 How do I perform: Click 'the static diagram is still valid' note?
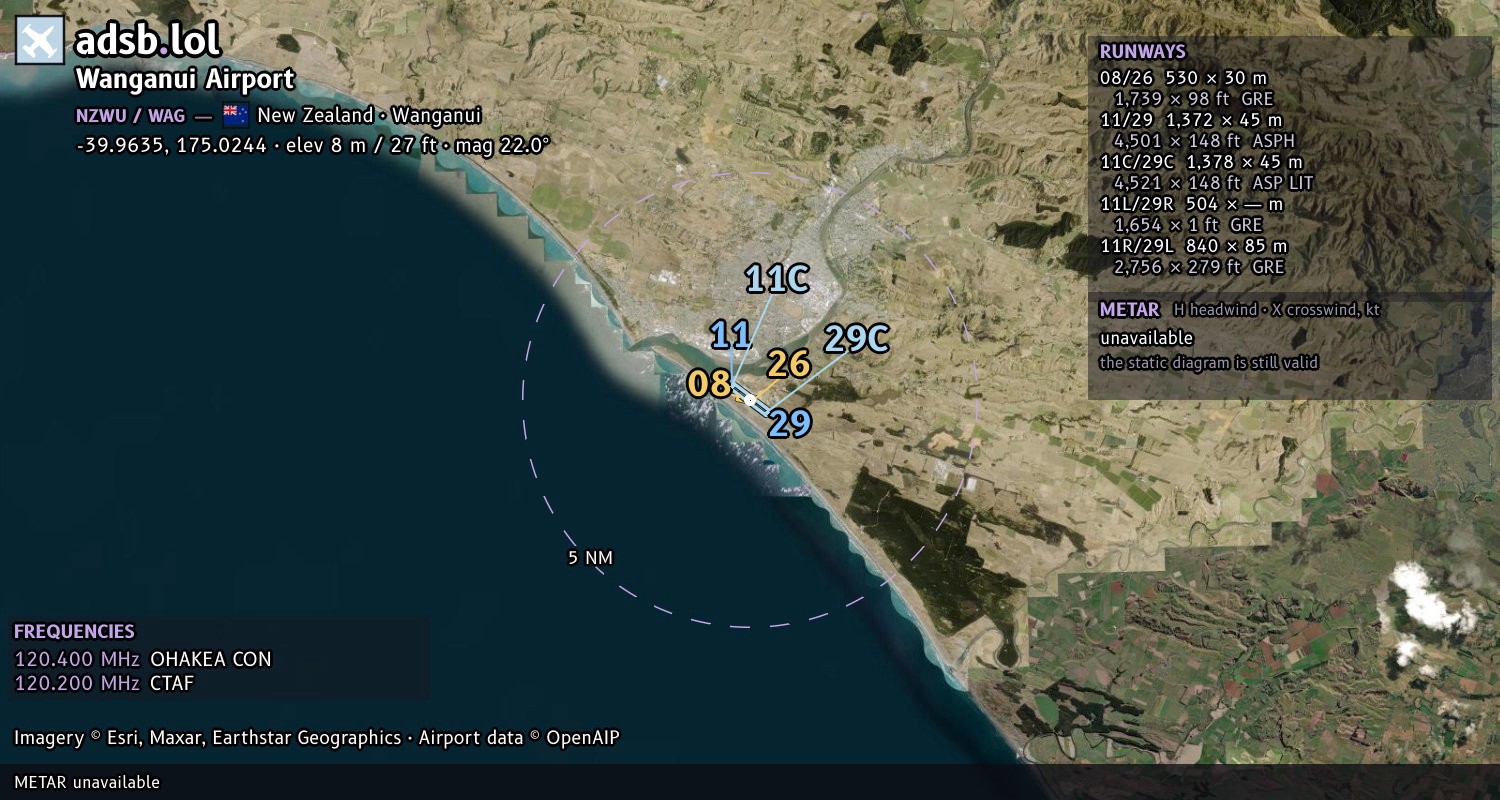point(1209,363)
